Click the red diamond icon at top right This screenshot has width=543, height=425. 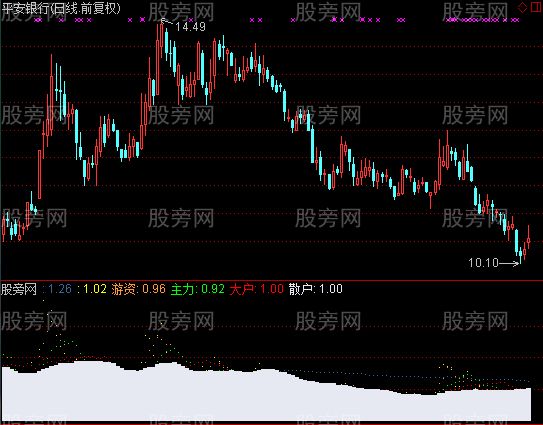point(523,7)
